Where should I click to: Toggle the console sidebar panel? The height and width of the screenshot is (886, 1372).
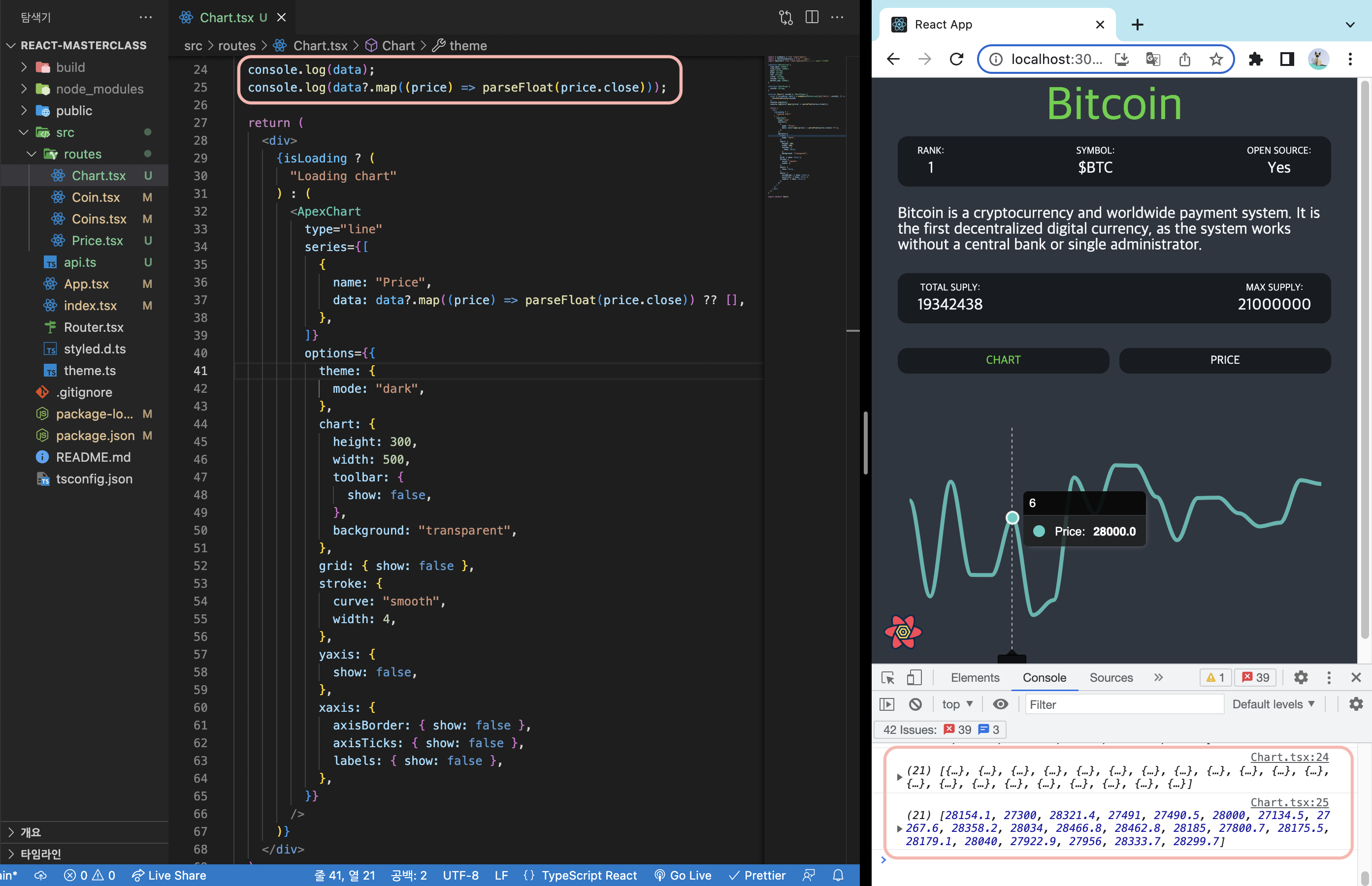pyautogui.click(x=887, y=703)
